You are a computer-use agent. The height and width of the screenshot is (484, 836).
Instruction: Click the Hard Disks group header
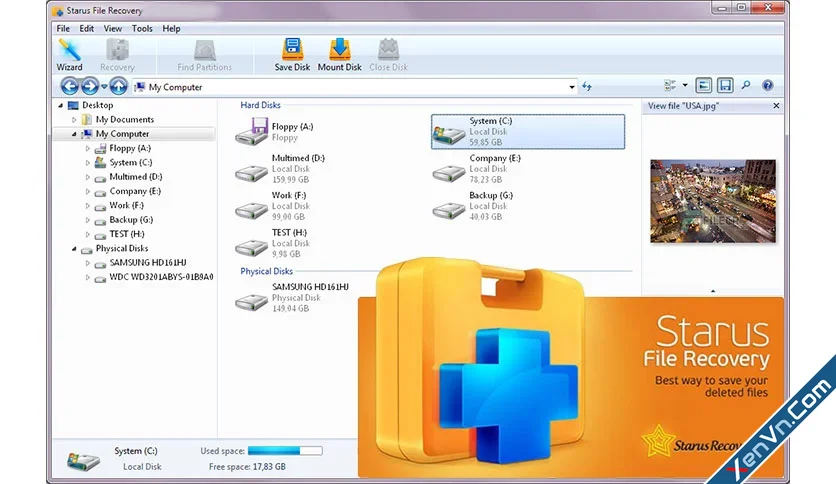tap(260, 105)
